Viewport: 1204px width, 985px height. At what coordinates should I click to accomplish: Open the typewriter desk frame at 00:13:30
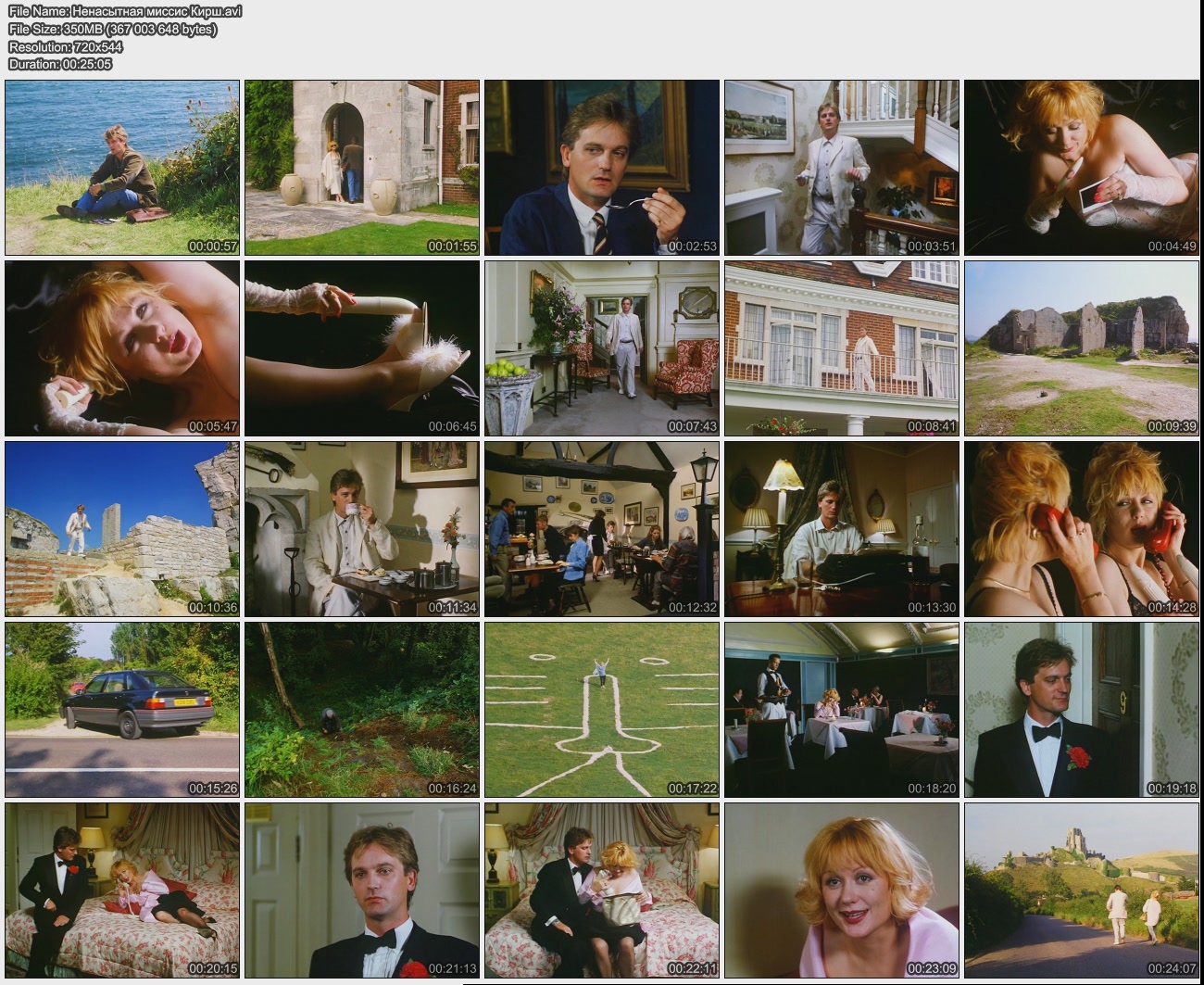[x=841, y=528]
